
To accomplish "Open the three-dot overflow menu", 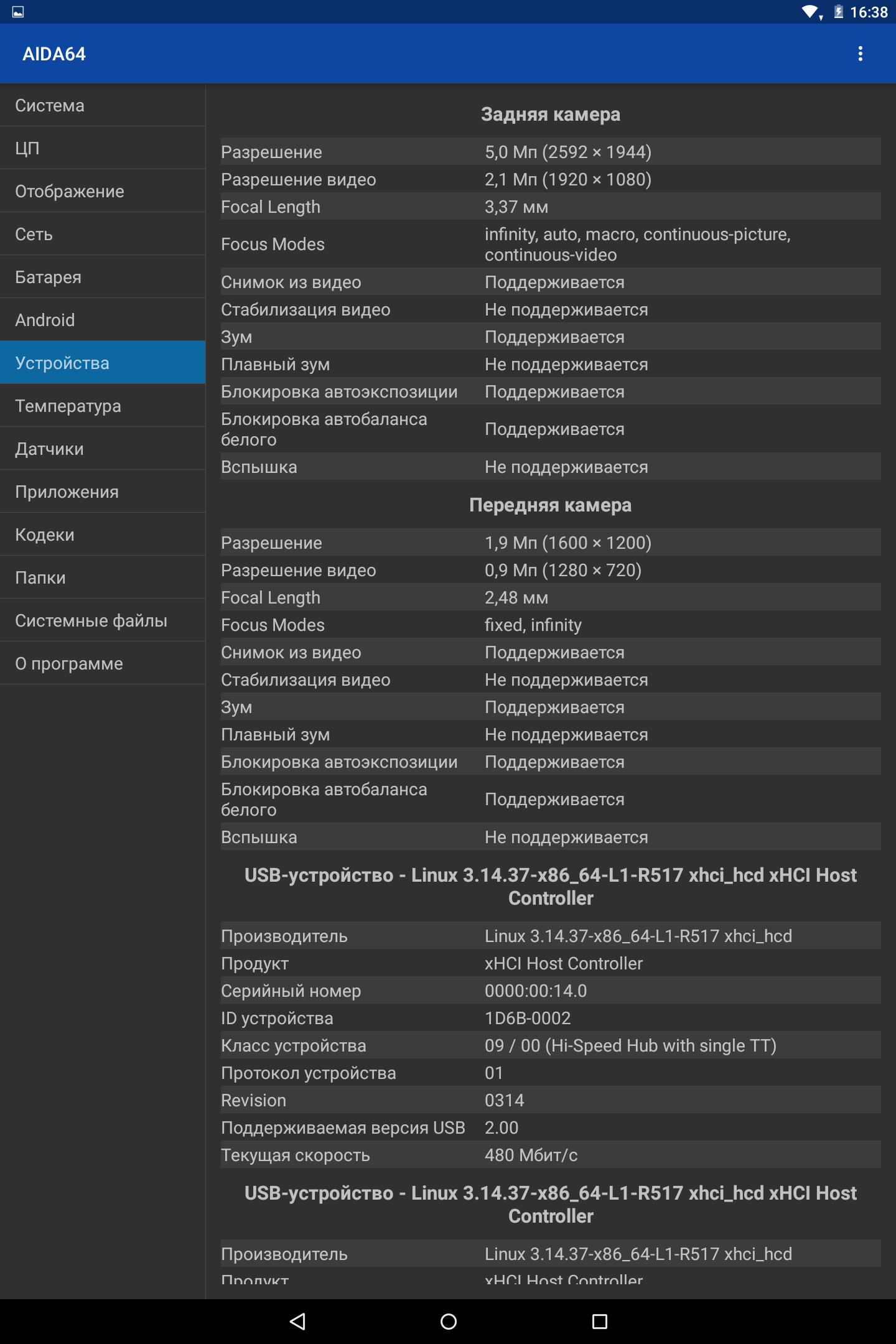I will (x=861, y=54).
